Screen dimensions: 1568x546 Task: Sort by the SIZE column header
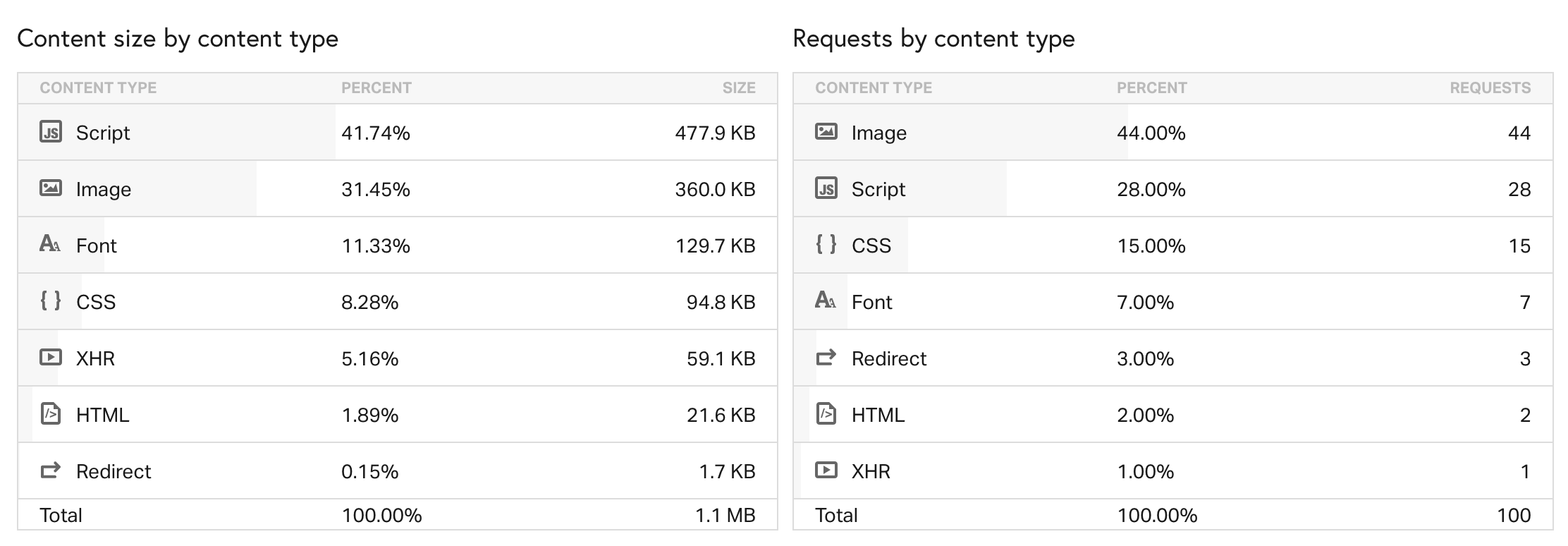(x=738, y=88)
